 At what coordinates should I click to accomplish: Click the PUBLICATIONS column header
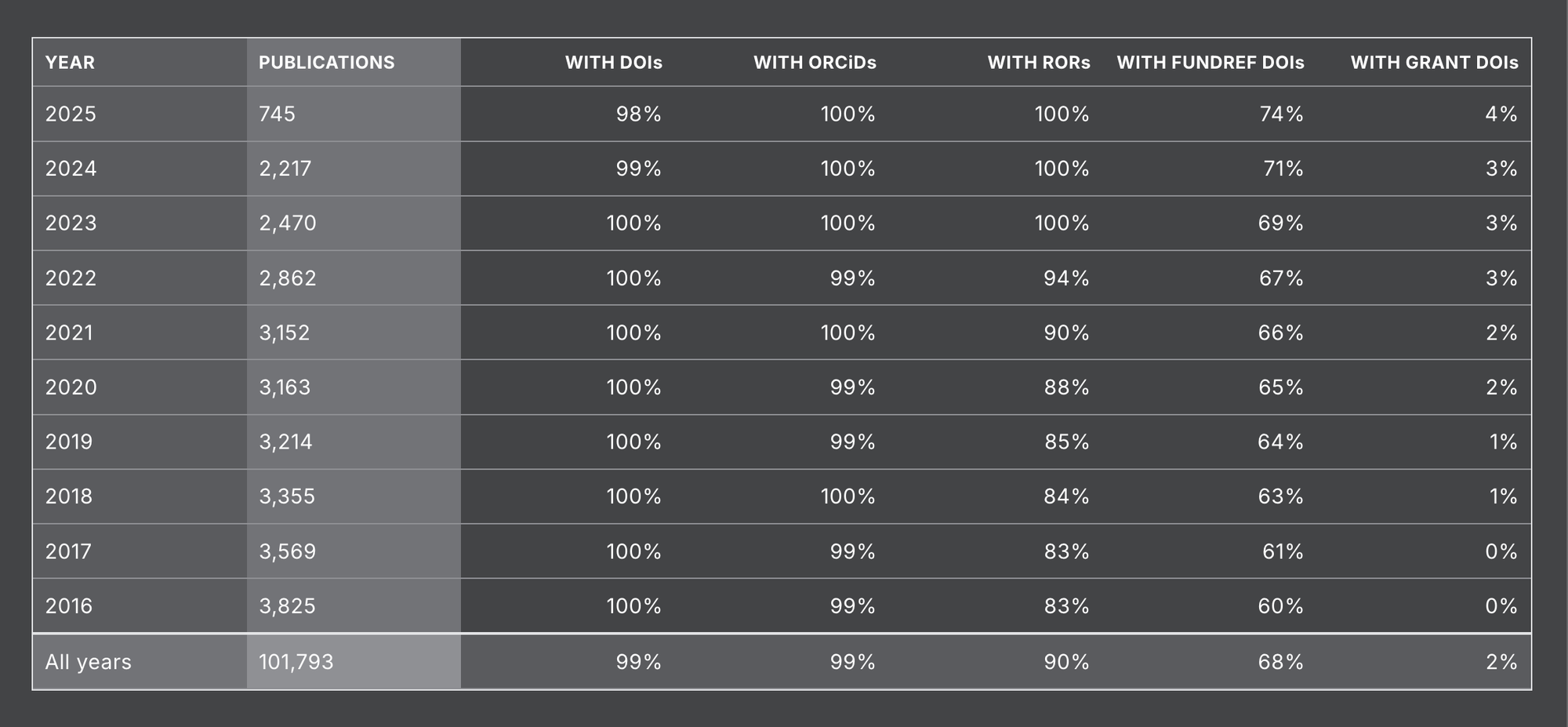click(x=326, y=63)
